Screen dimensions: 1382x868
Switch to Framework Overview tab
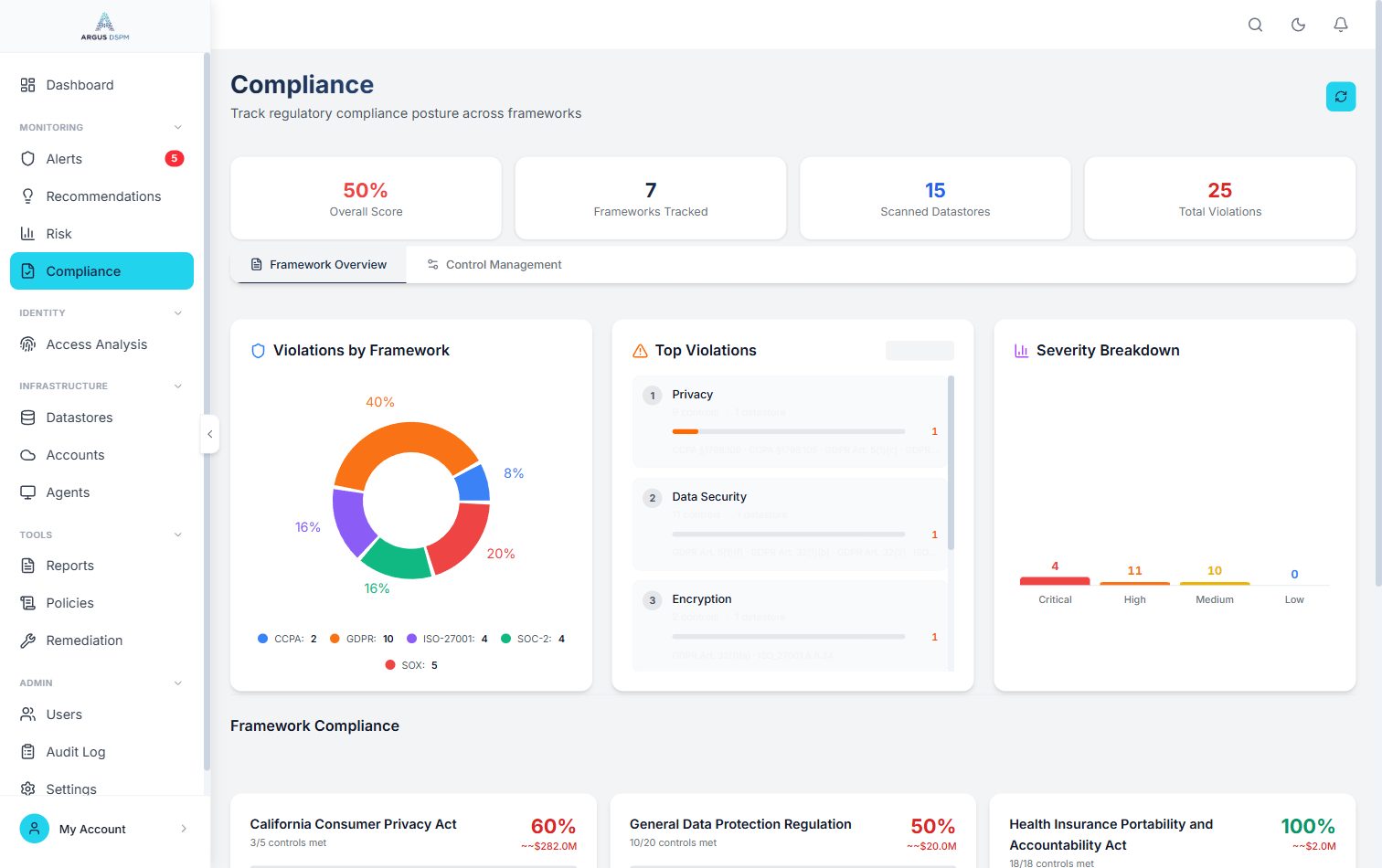click(318, 265)
